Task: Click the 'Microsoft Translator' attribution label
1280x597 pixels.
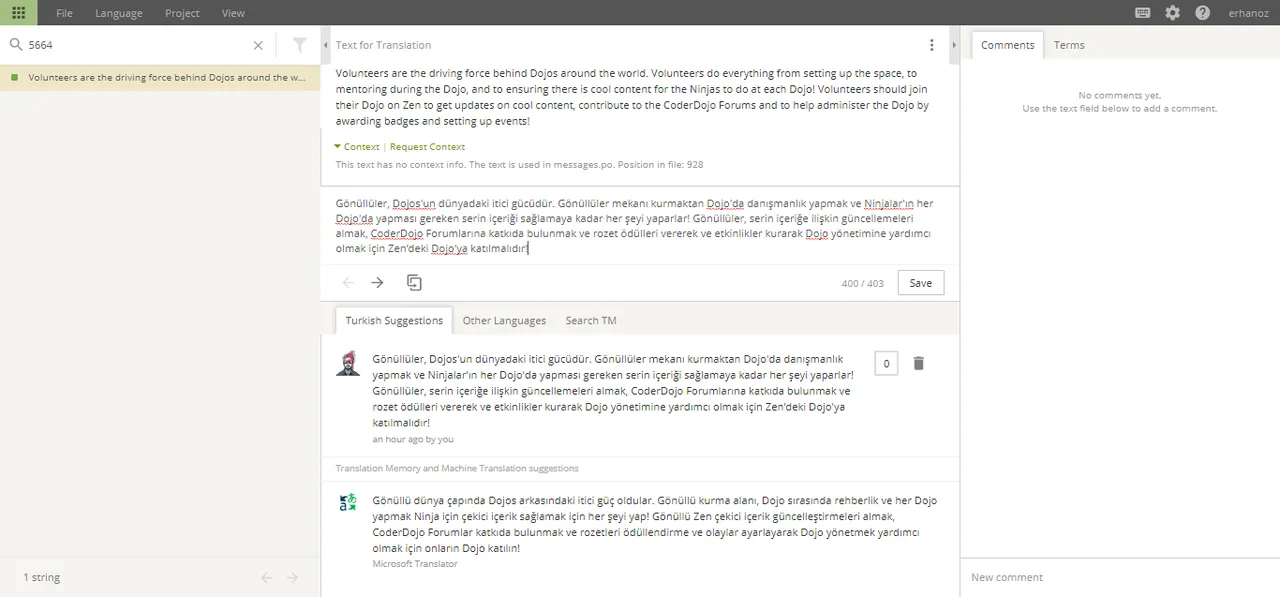Action: tap(415, 564)
